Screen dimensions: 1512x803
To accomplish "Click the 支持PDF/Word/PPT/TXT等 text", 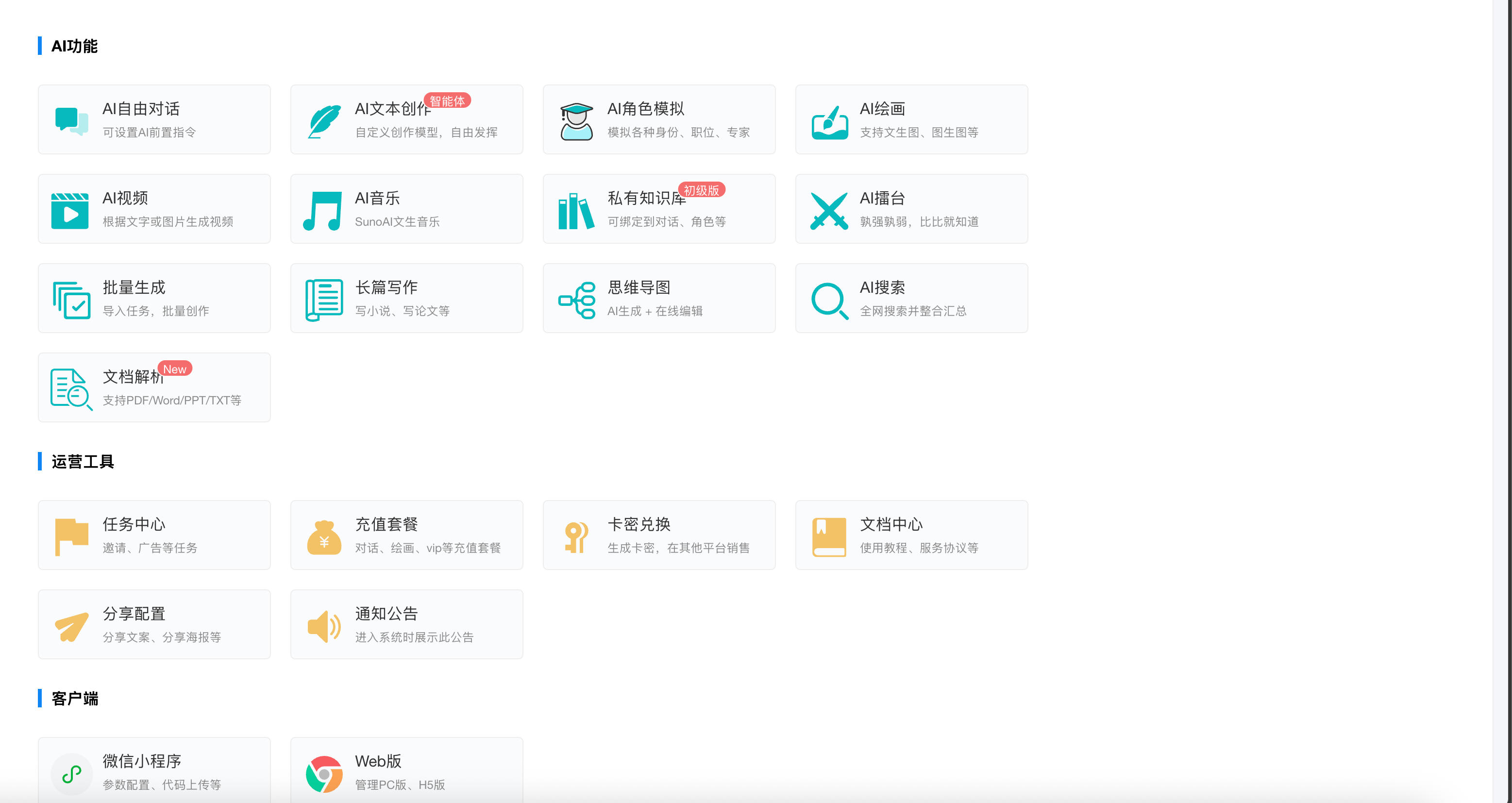I will coord(172,401).
